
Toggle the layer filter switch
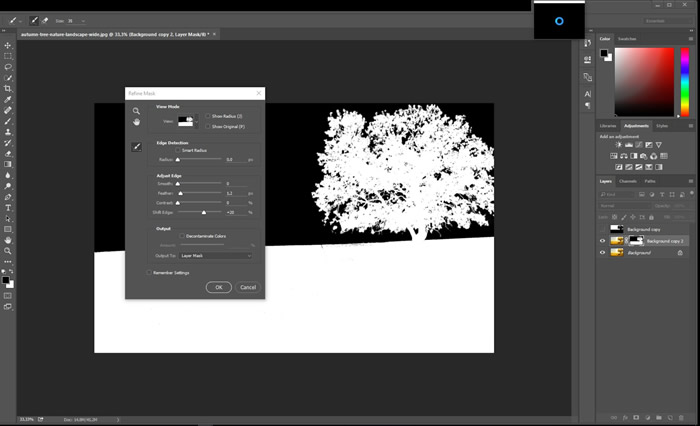pos(692,193)
